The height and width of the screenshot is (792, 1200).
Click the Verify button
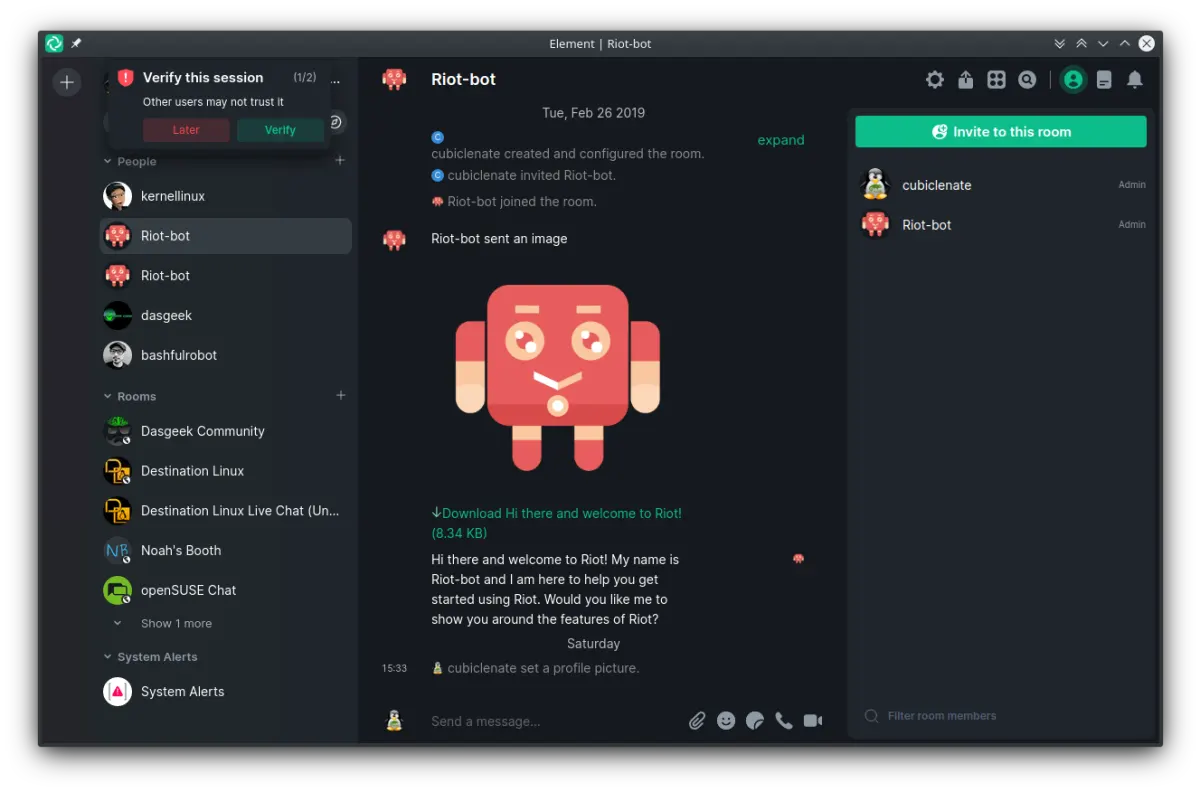tap(280, 130)
